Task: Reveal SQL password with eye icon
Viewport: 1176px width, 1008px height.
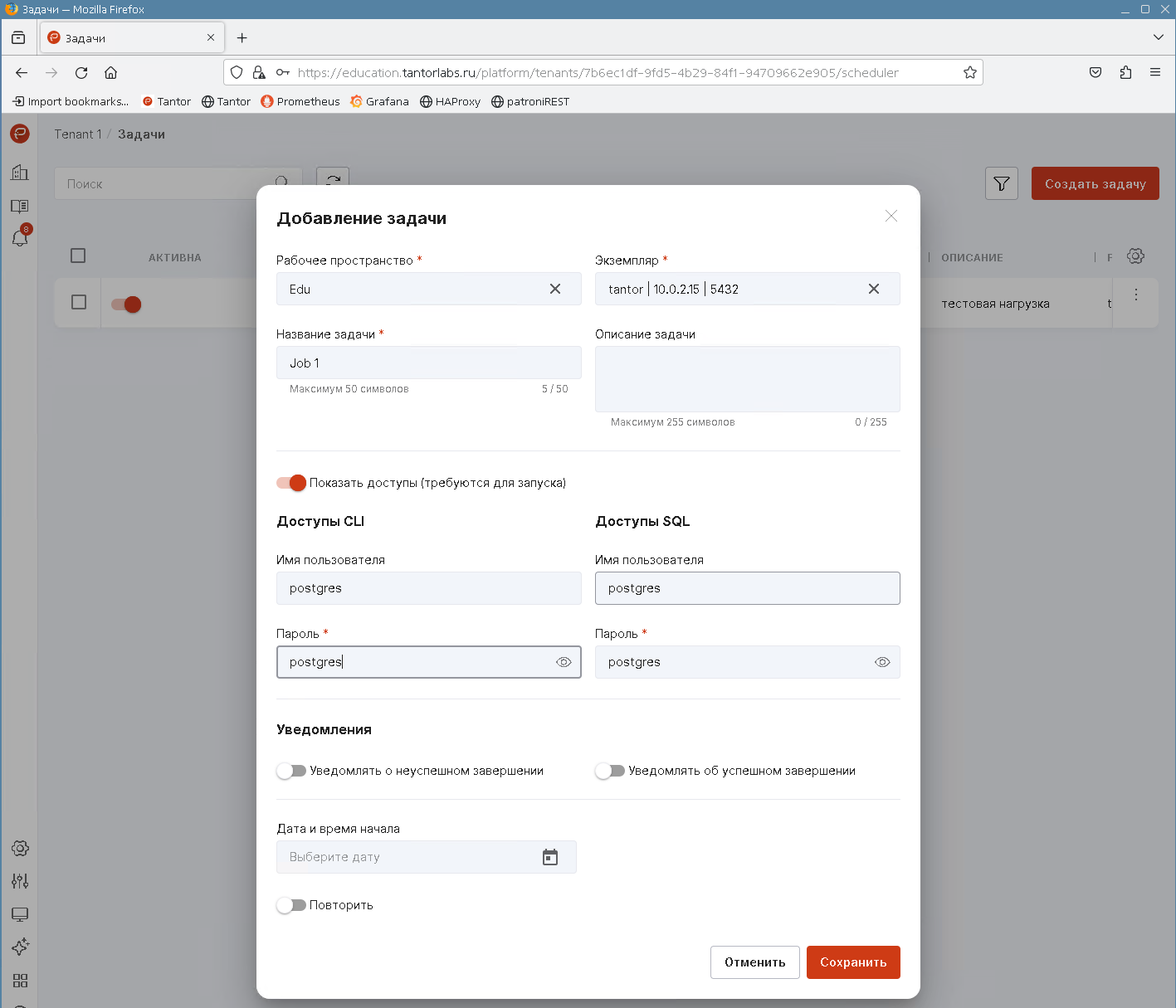Action: click(882, 662)
